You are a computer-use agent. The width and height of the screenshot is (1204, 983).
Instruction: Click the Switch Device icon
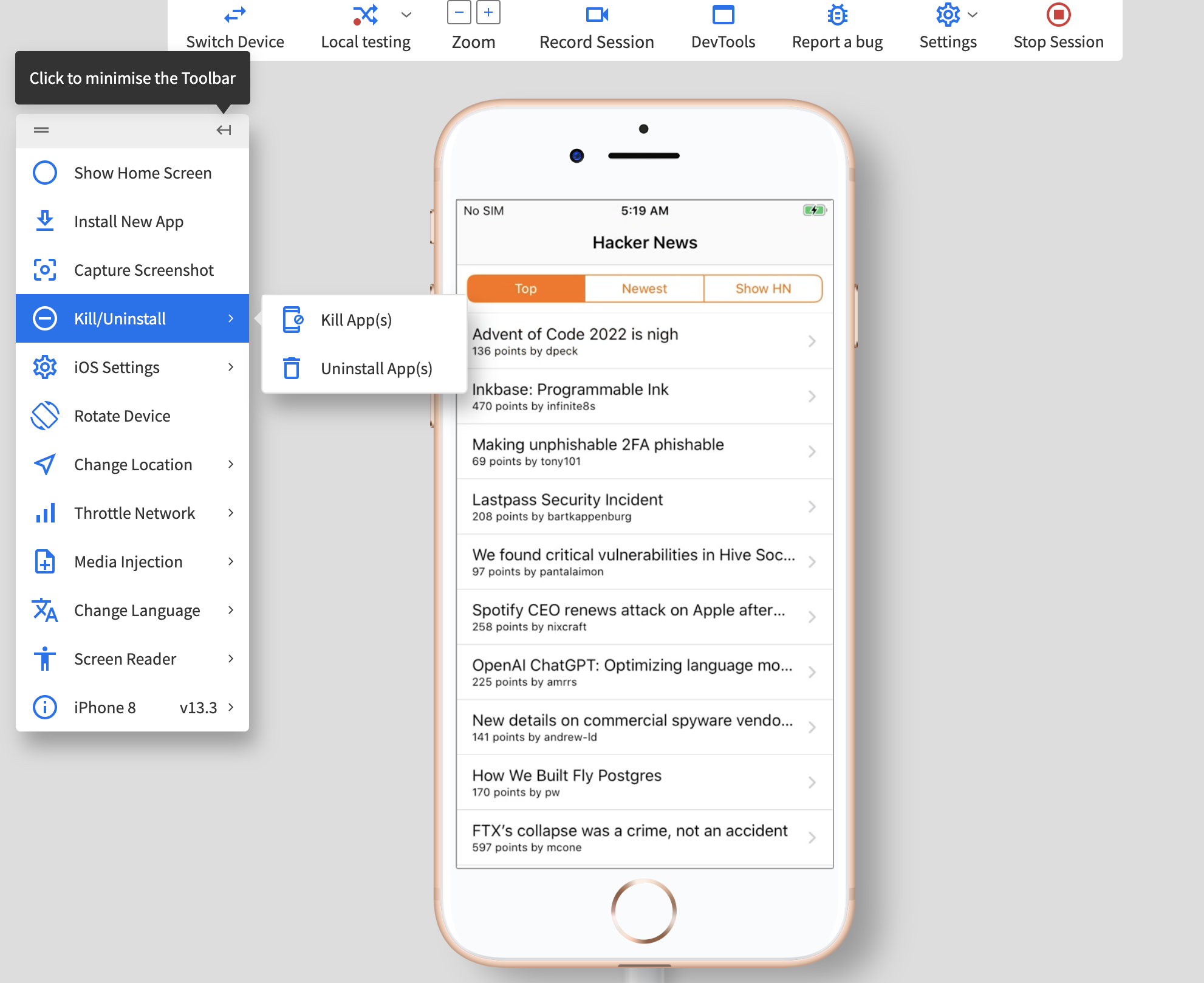pyautogui.click(x=235, y=15)
